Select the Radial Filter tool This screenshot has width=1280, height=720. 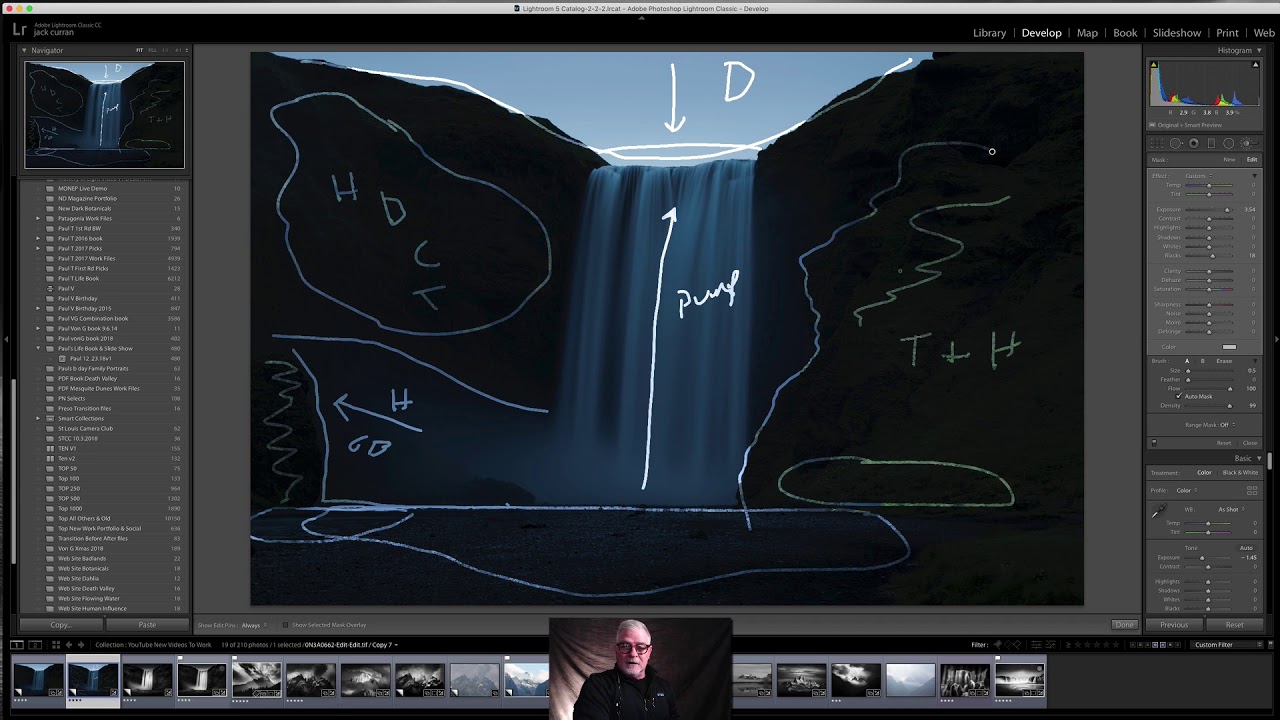tap(1228, 143)
